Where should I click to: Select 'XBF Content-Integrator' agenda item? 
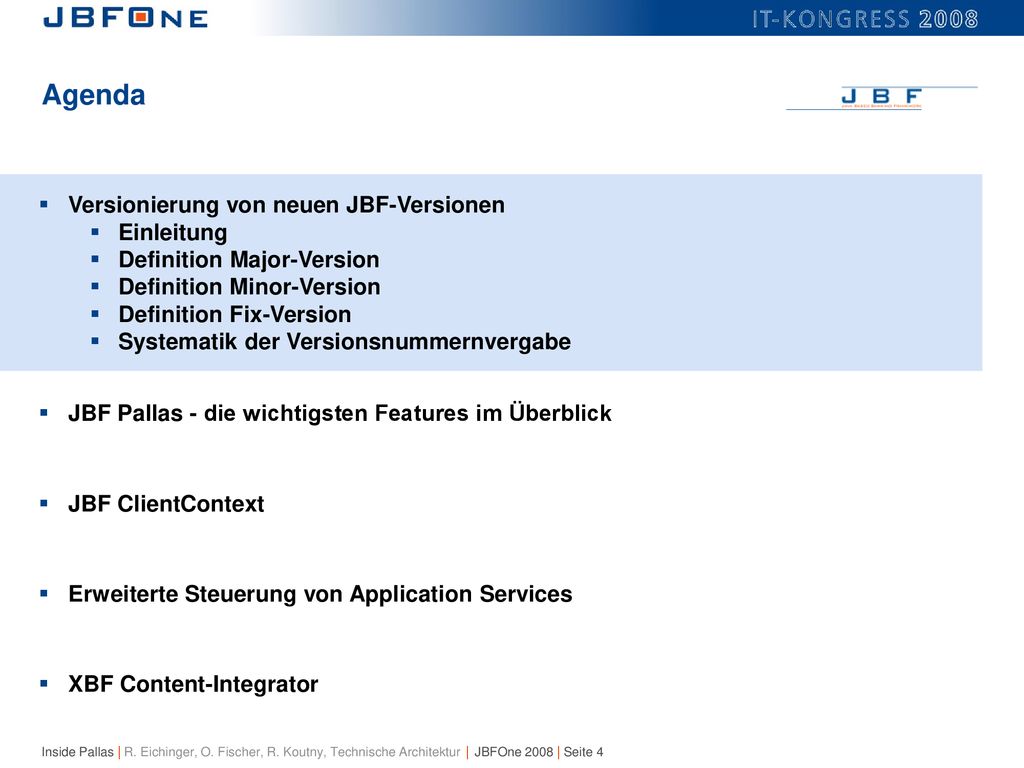(193, 684)
